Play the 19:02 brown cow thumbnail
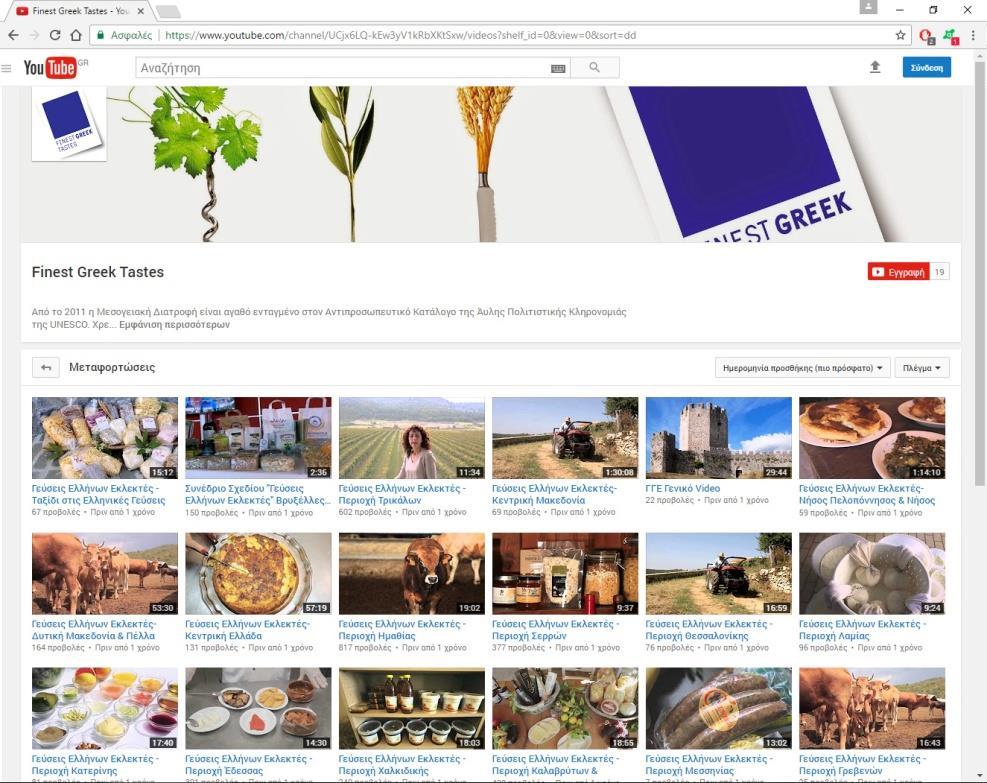 (x=412, y=573)
